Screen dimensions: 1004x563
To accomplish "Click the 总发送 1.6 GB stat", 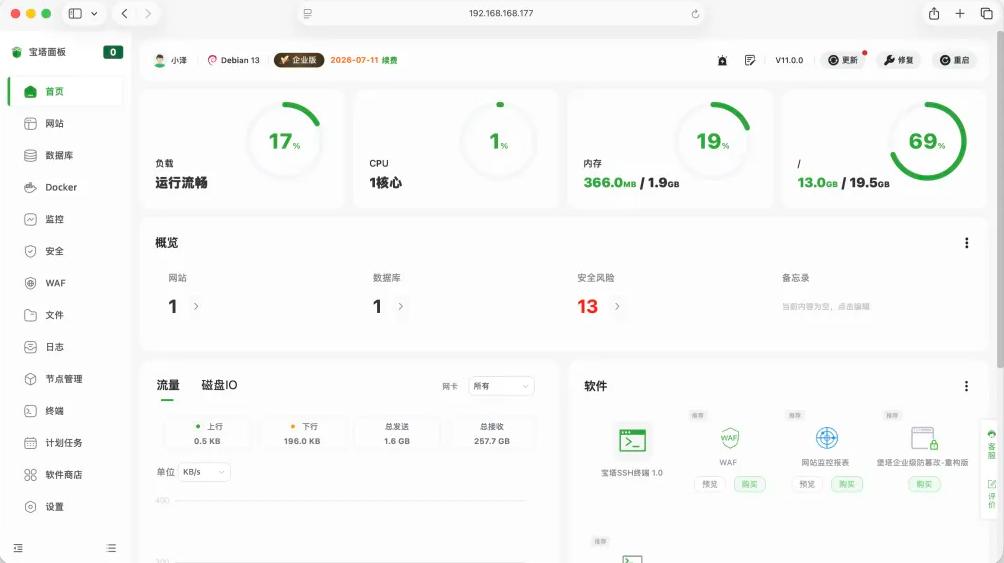I will (x=397, y=434).
